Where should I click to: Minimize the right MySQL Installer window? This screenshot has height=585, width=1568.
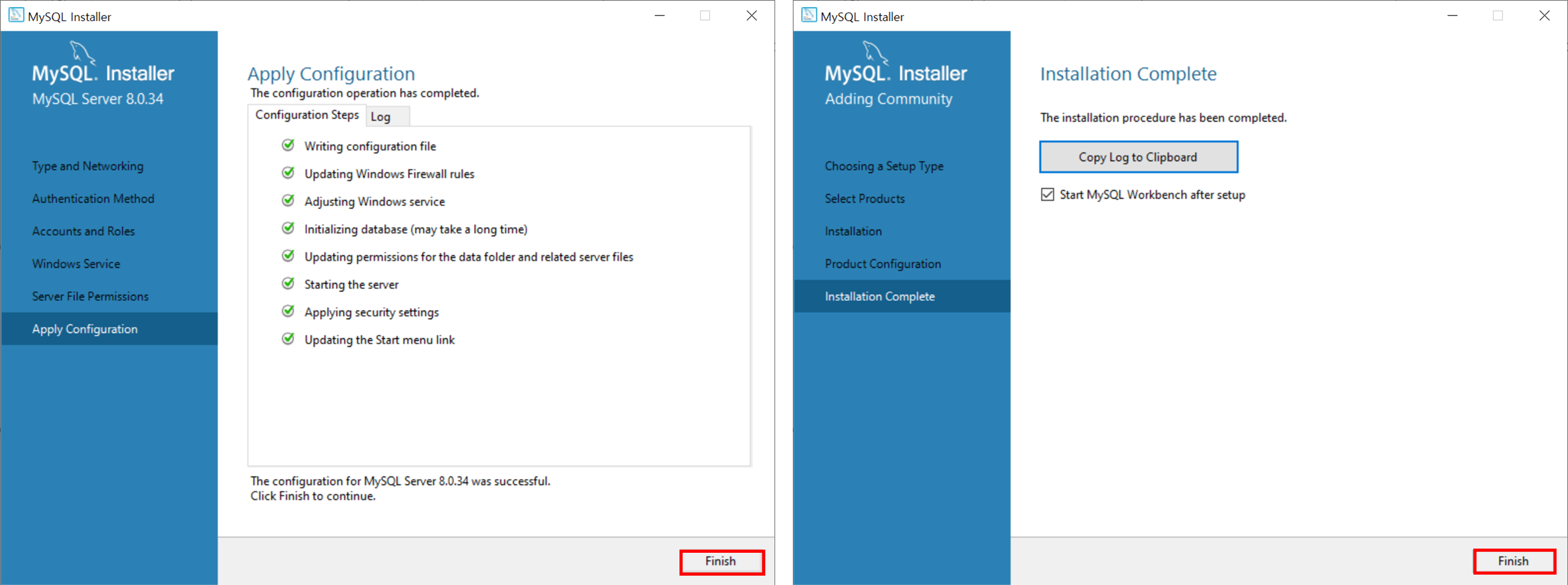(x=1452, y=16)
